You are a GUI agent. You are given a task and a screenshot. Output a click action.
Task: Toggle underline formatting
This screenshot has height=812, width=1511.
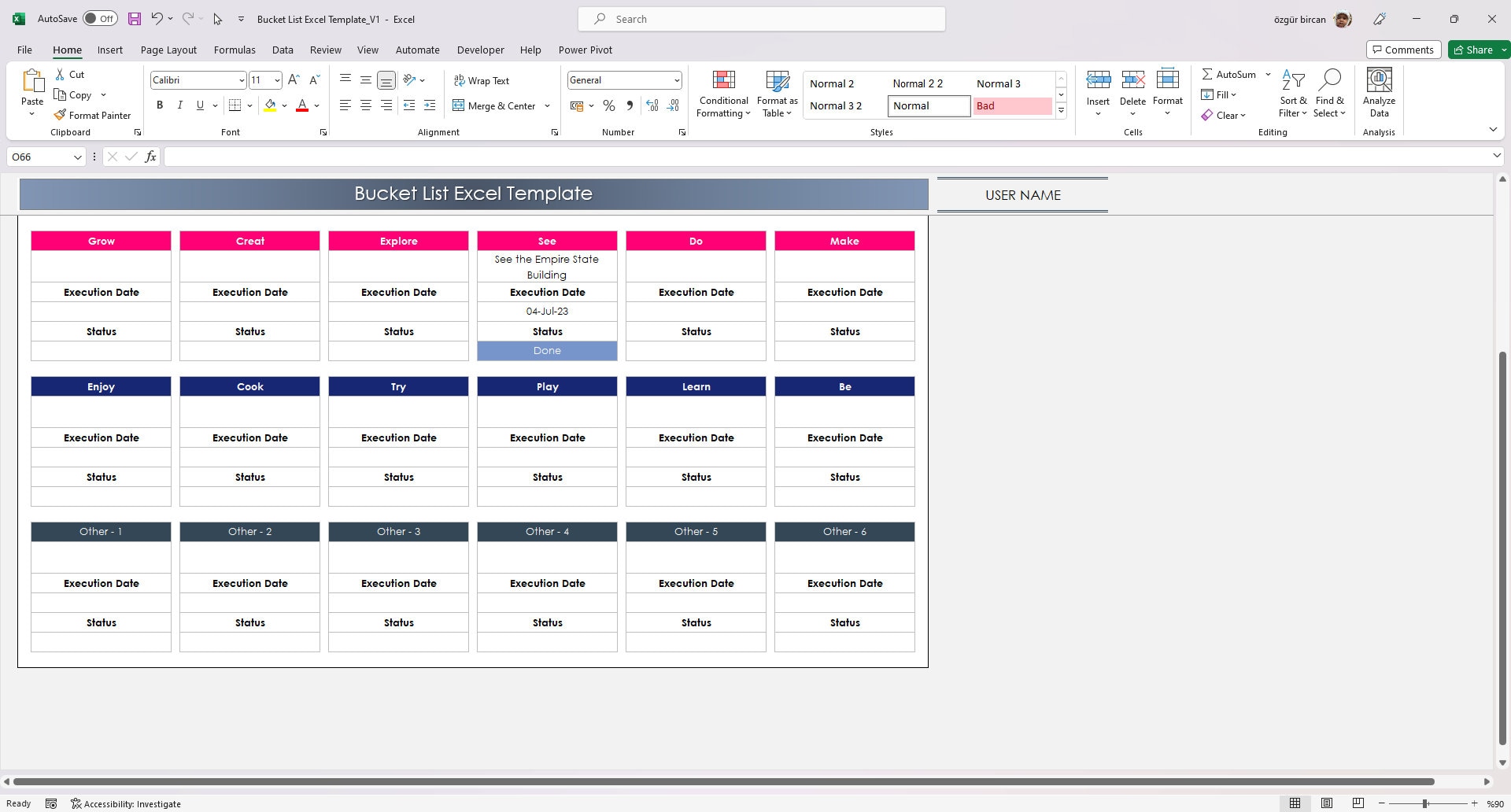[x=199, y=105]
